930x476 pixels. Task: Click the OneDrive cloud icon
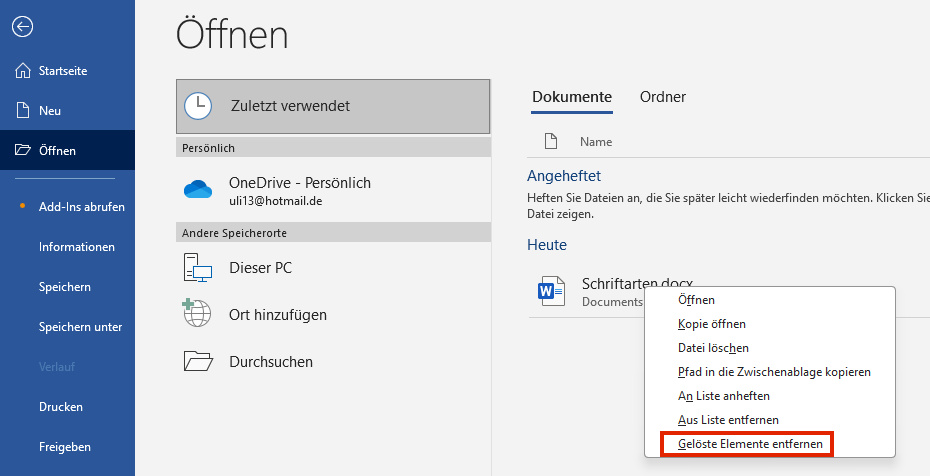pos(198,189)
